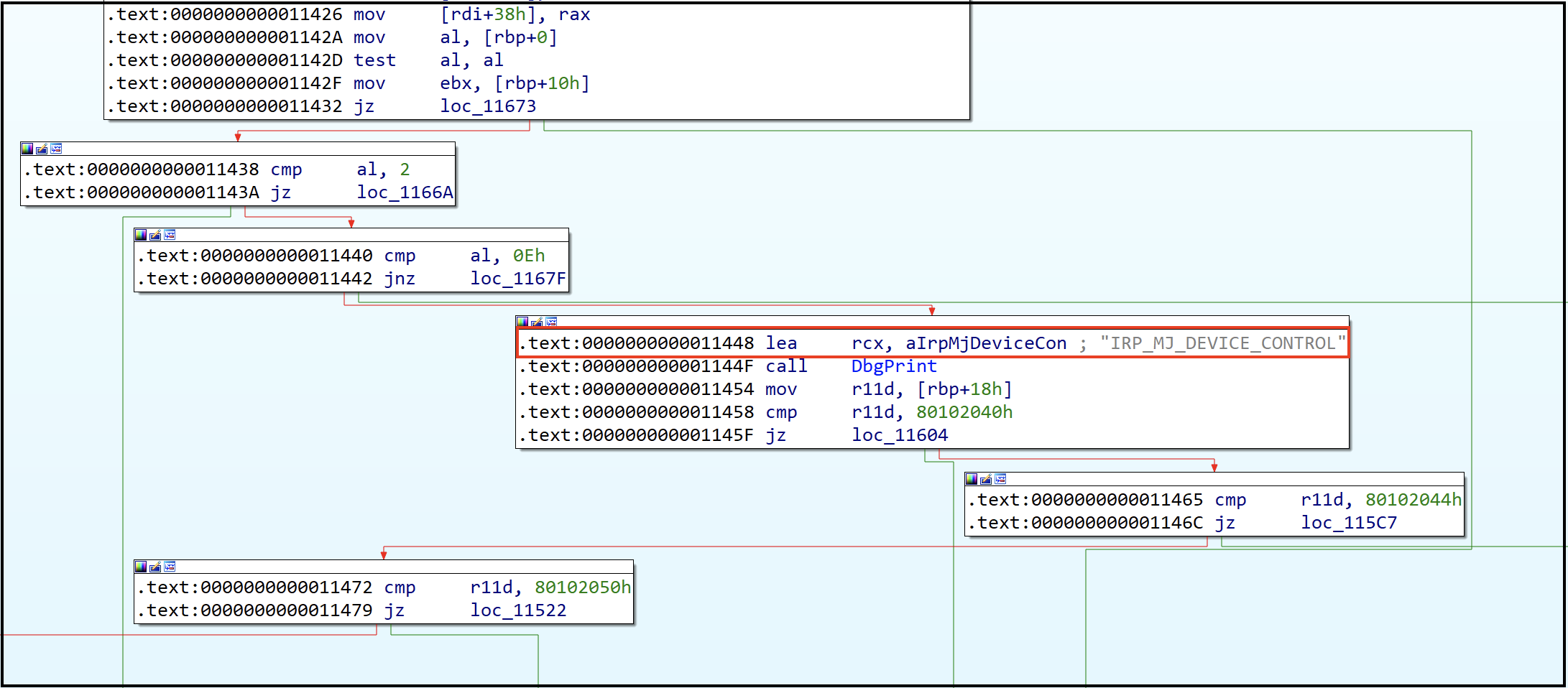Click color icon on the 80102044h compare node
The width and height of the screenshot is (1568, 688).
972,479
